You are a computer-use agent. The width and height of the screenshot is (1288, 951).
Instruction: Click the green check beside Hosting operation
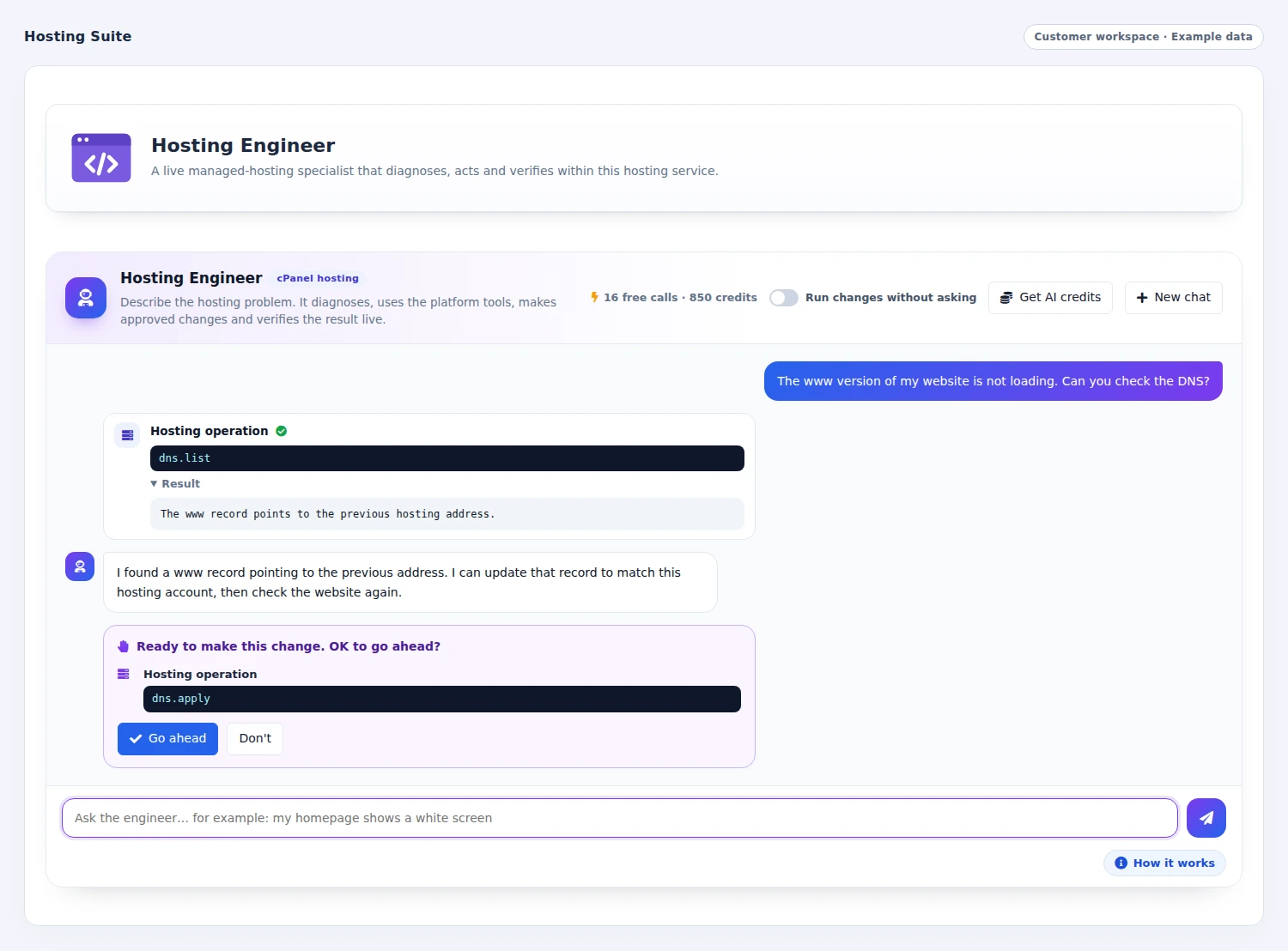(x=282, y=431)
